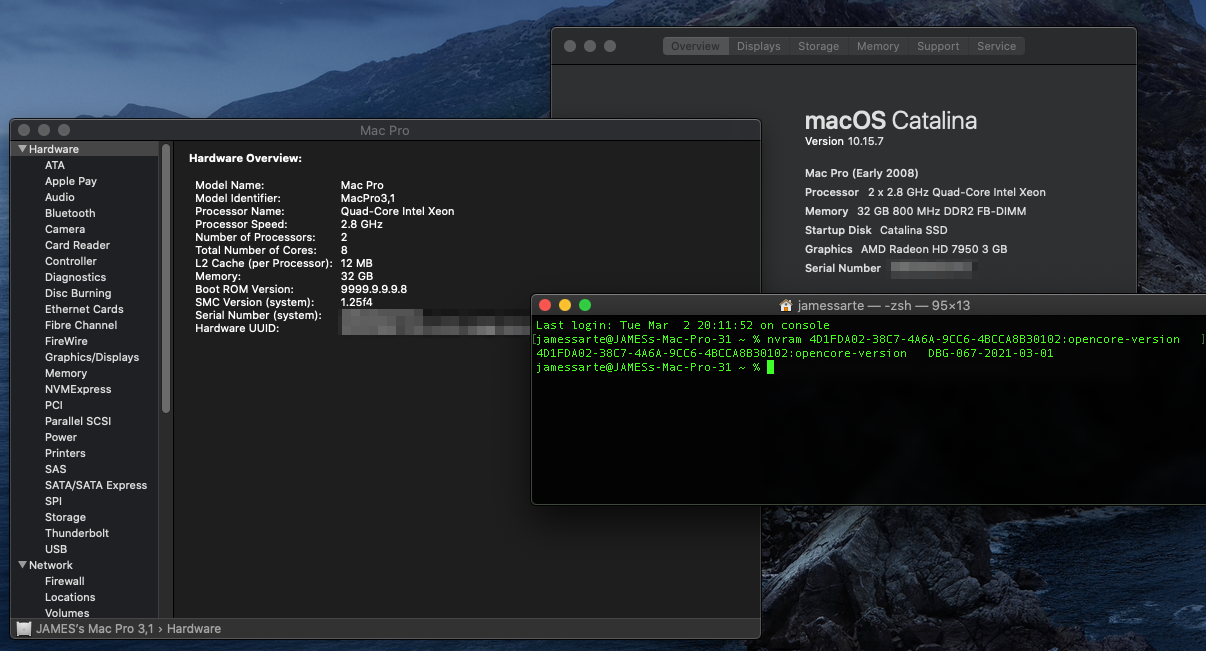The width and height of the screenshot is (1206, 651).
Task: Select Diagnostics in the sidebar list
Action: coord(75,277)
